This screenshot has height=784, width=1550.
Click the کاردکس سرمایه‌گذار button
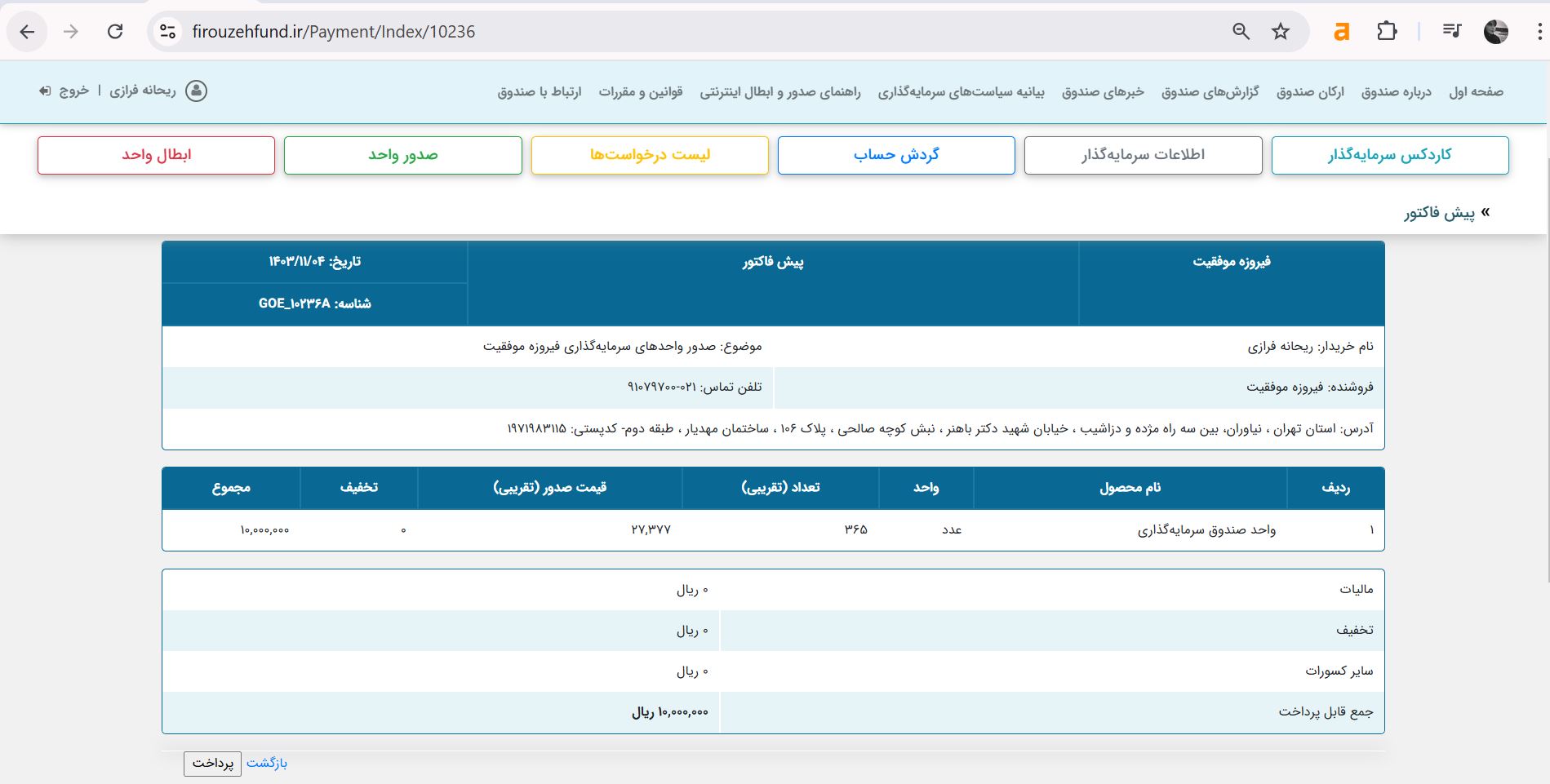point(1389,155)
